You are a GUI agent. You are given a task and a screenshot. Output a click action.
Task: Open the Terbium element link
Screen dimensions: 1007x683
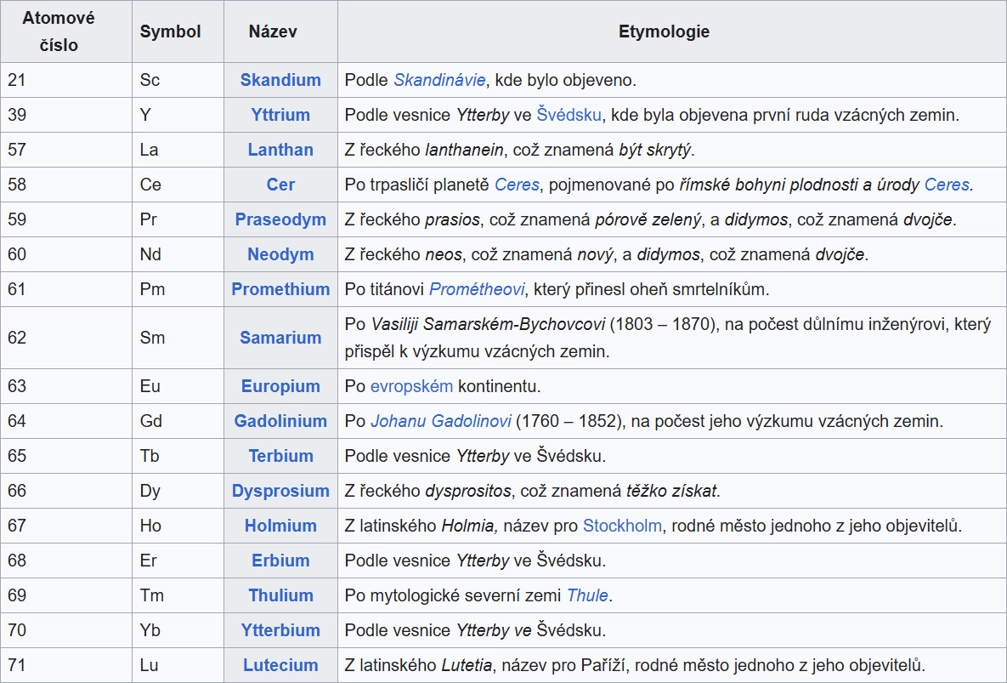point(280,456)
